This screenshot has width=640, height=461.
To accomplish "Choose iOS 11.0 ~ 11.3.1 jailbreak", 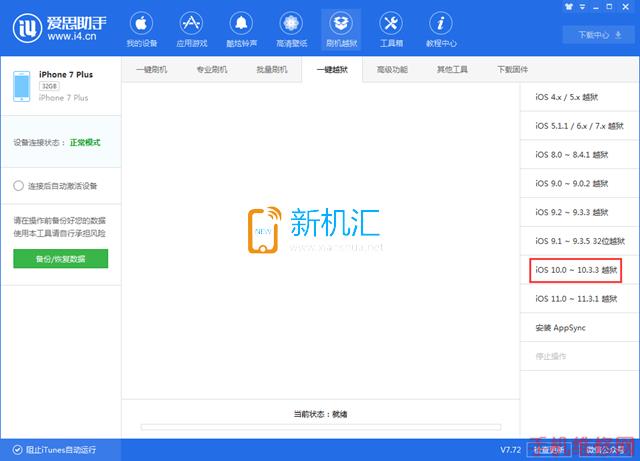I will pos(580,299).
